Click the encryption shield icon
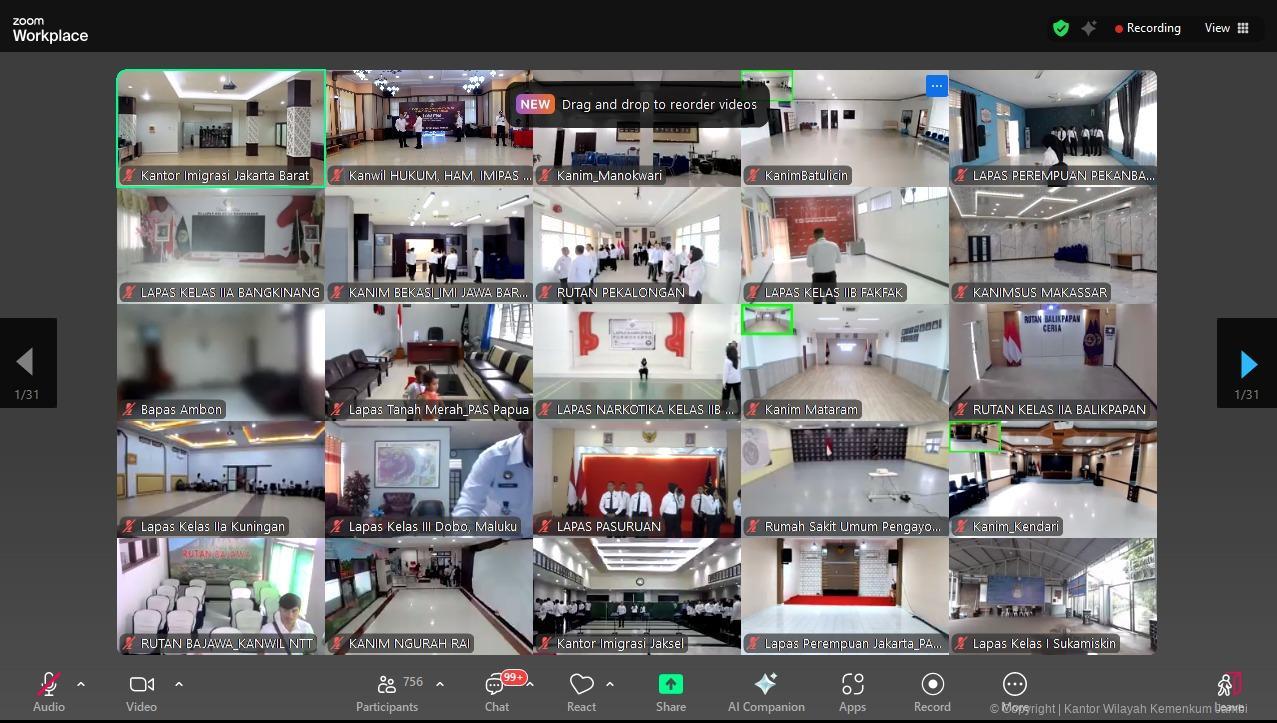Screen dimensions: 1277x723 [1060, 28]
